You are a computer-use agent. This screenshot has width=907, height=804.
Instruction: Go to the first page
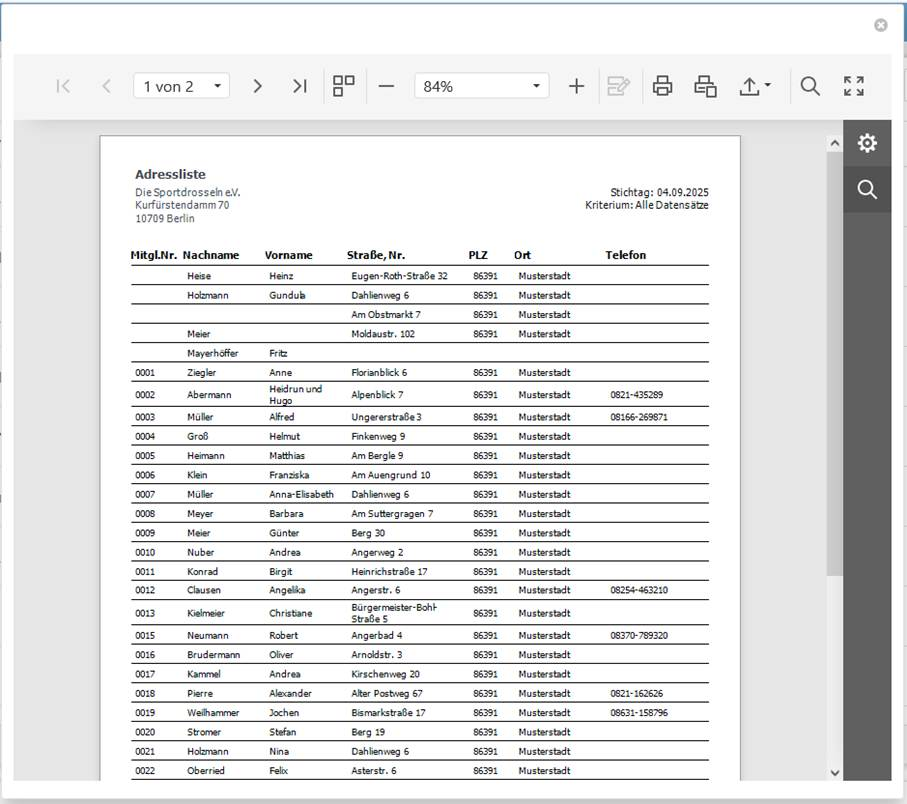click(x=63, y=86)
